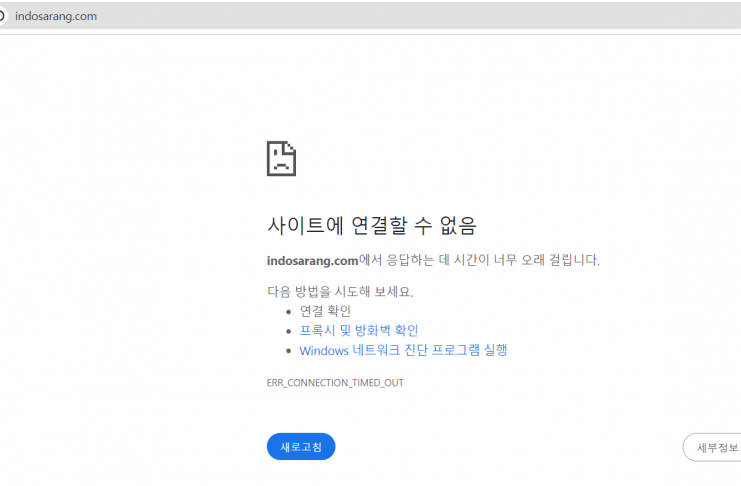Image resolution: width=741 pixels, height=486 pixels.
Task: Click blank area above the sad page icon
Action: tap(281, 90)
